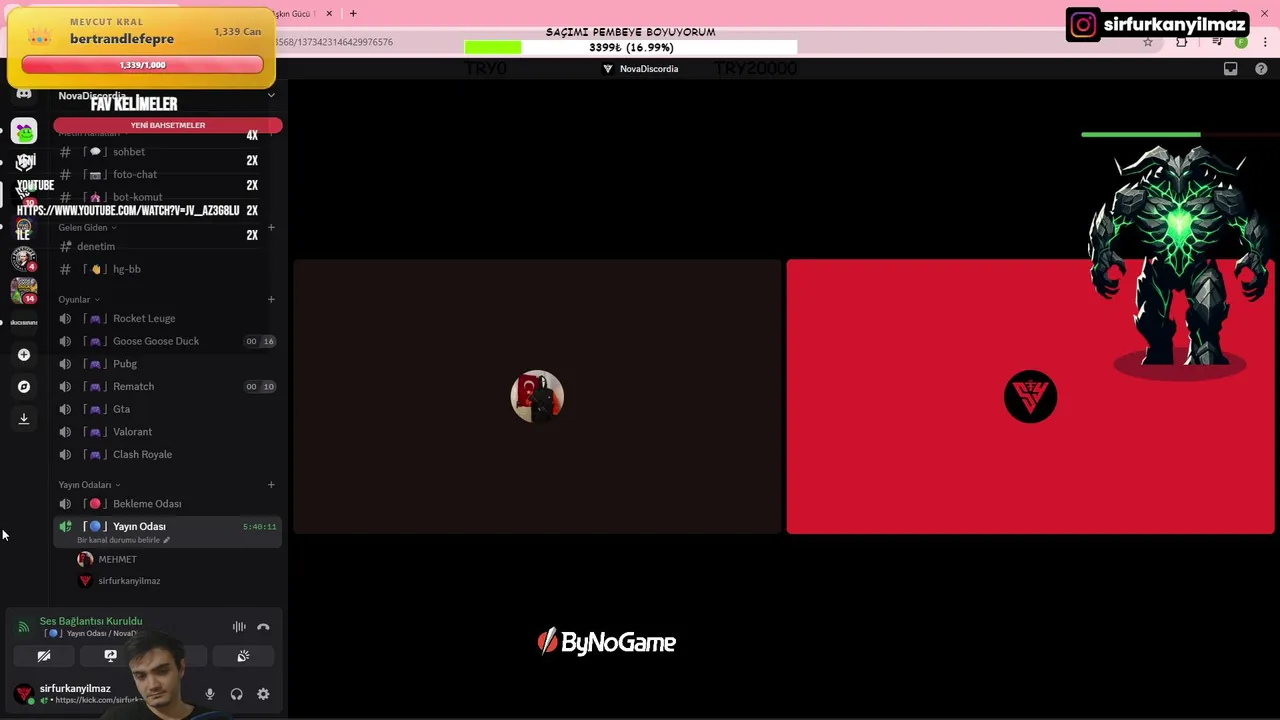Bookmark the page with the star icon

(1148, 42)
